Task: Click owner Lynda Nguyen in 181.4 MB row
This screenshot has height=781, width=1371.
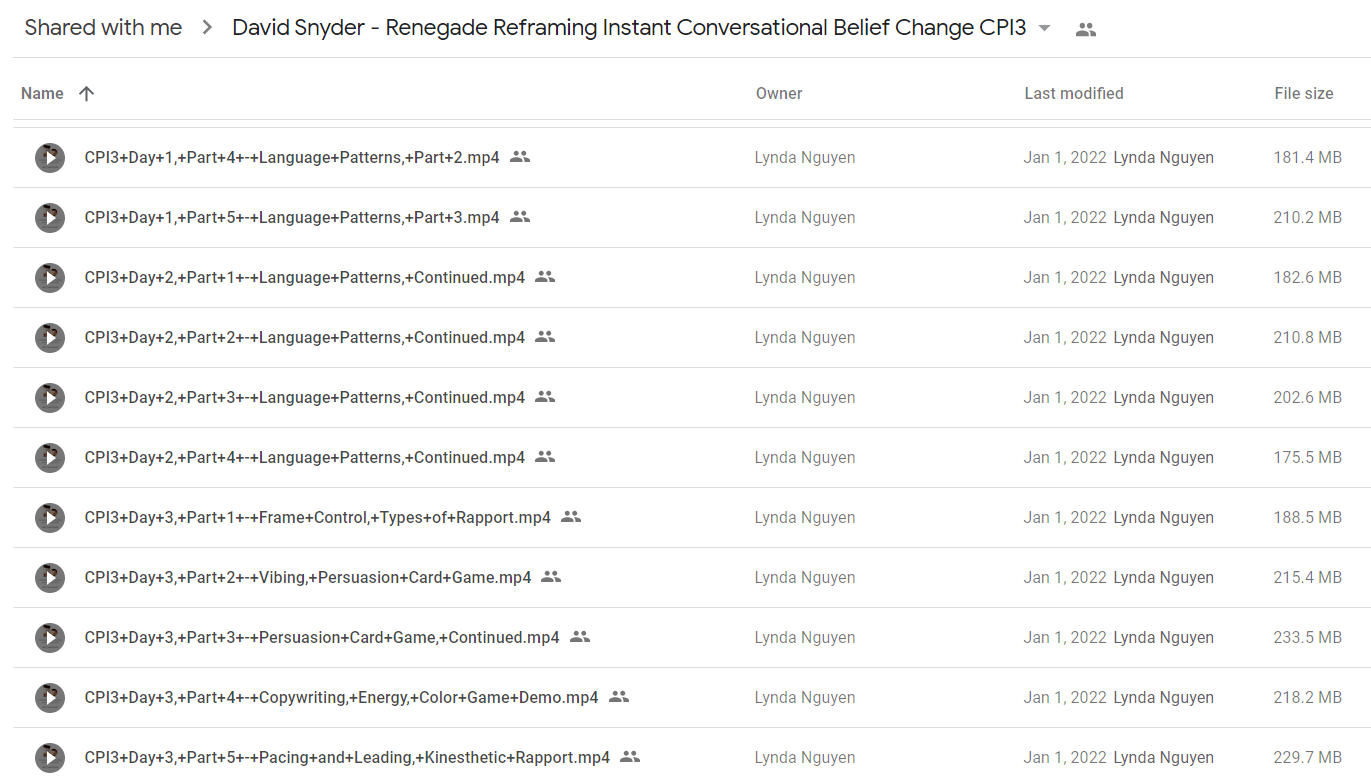Action: pos(805,158)
